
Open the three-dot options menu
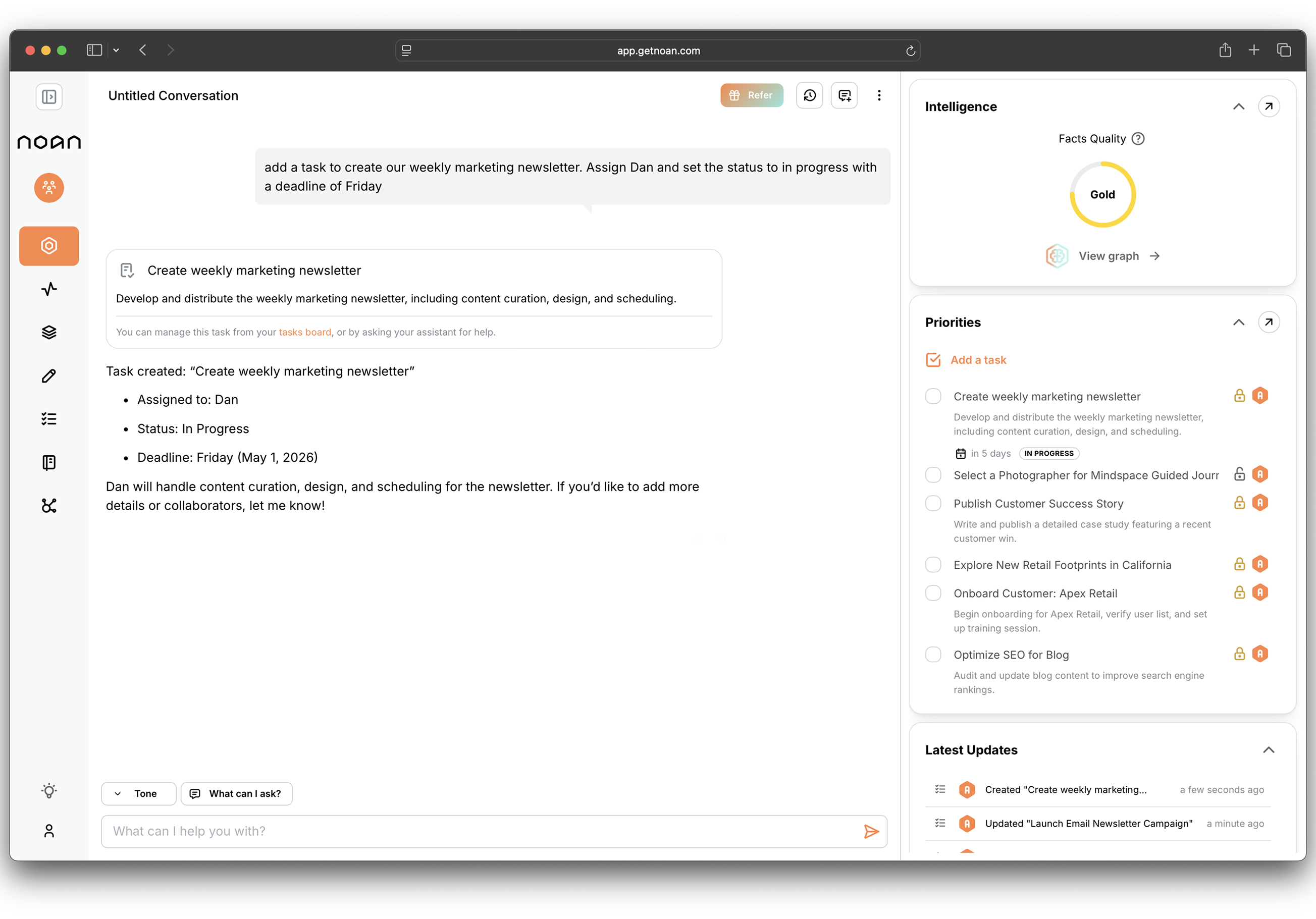[879, 95]
